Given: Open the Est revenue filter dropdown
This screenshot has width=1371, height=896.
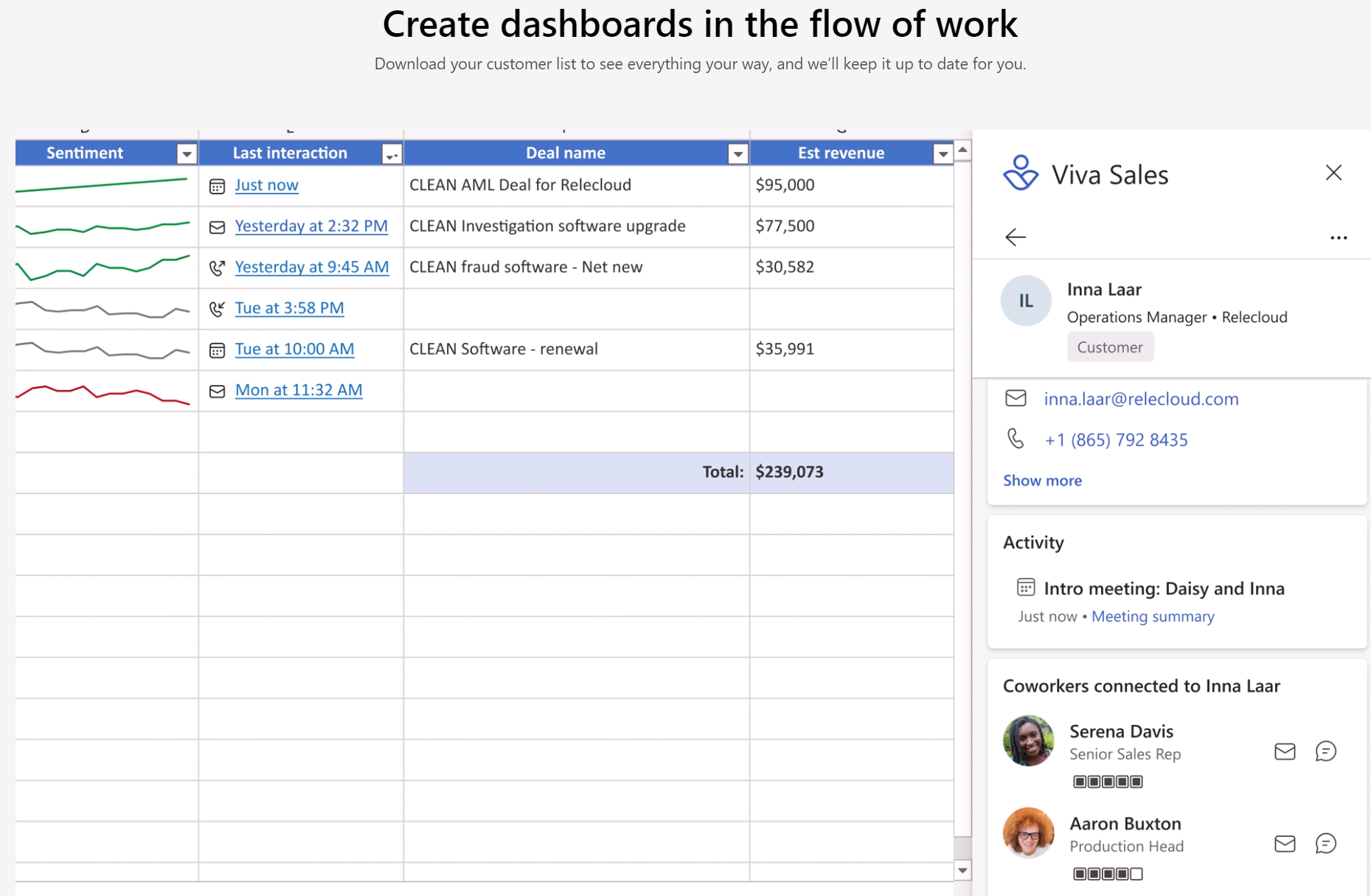Looking at the screenshot, I should (x=942, y=153).
